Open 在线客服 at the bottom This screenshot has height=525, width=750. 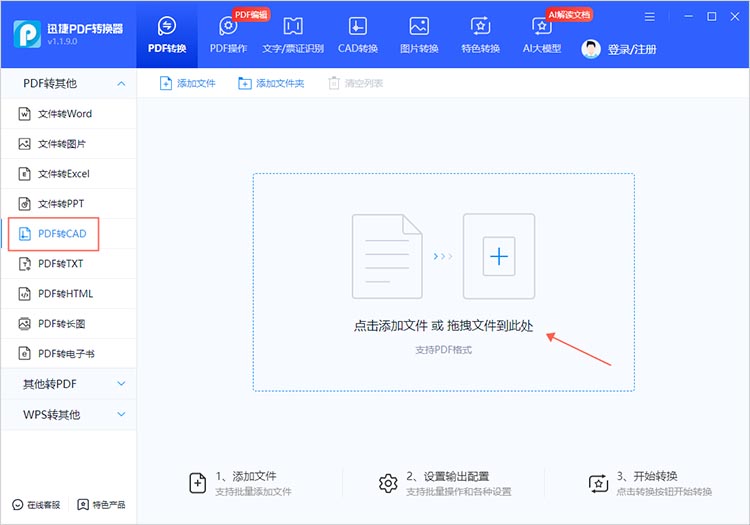point(36,505)
